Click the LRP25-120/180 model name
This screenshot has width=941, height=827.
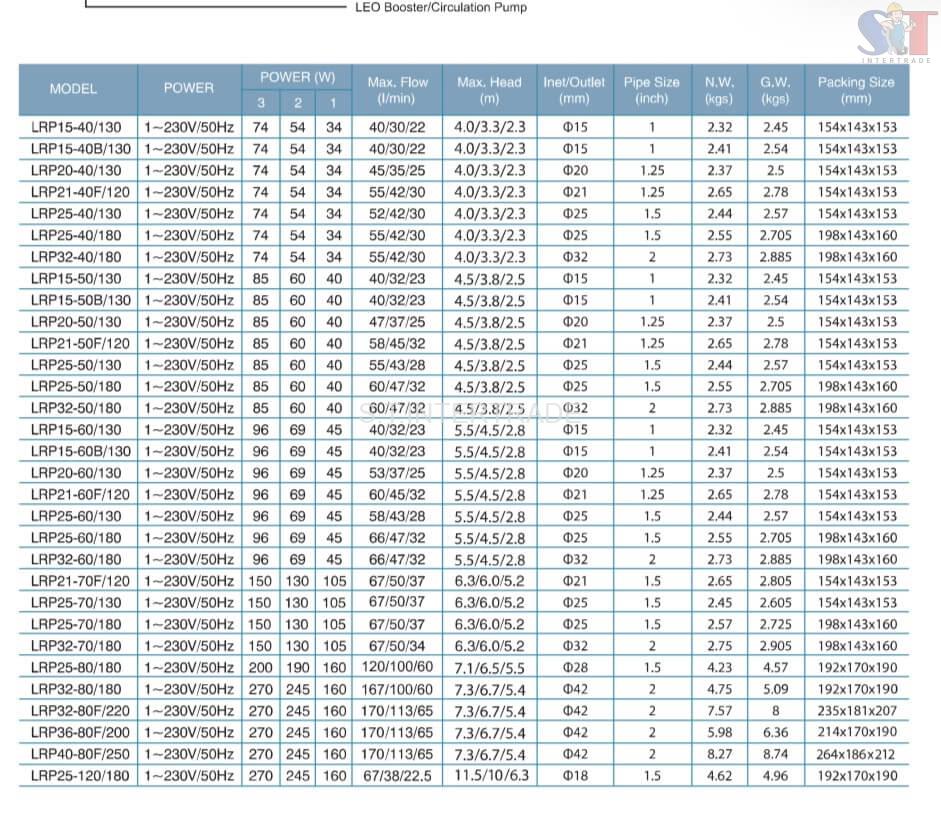80,776
